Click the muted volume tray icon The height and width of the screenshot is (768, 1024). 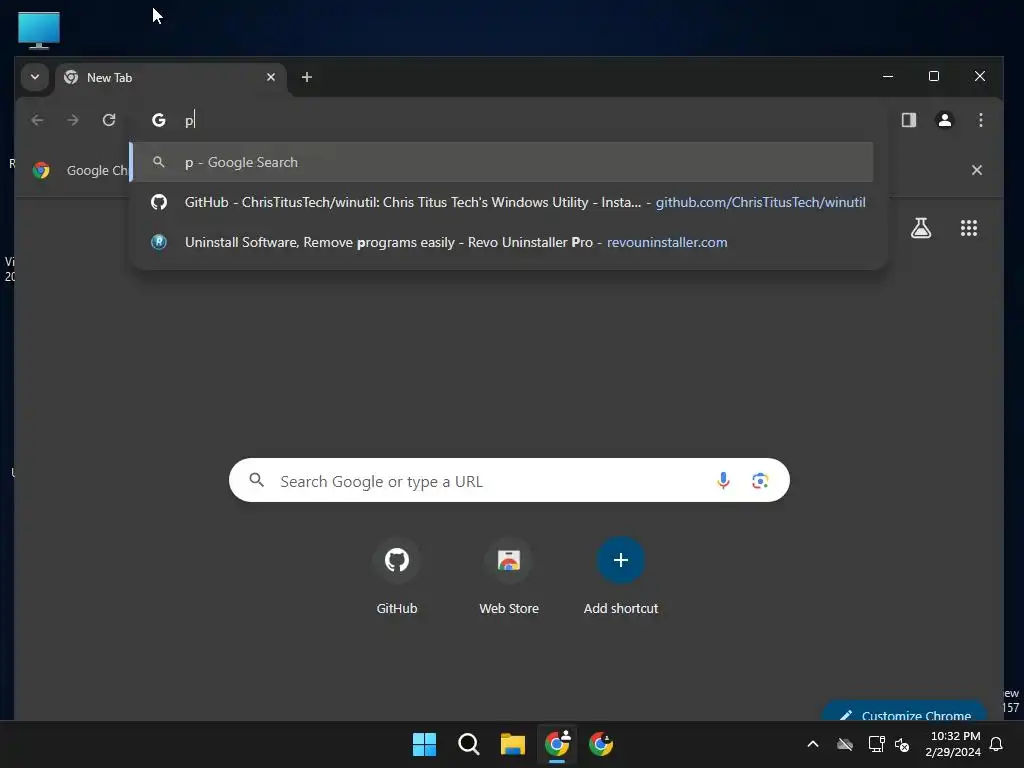902,744
